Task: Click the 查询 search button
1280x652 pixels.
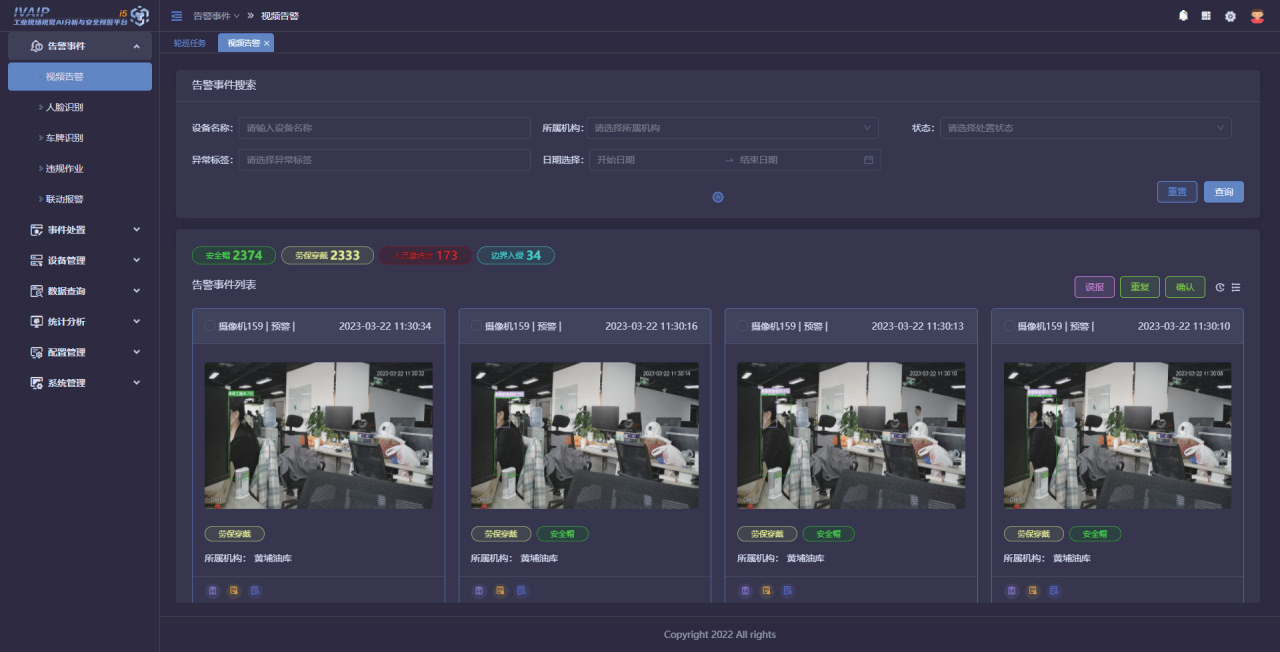Action: coord(1223,192)
